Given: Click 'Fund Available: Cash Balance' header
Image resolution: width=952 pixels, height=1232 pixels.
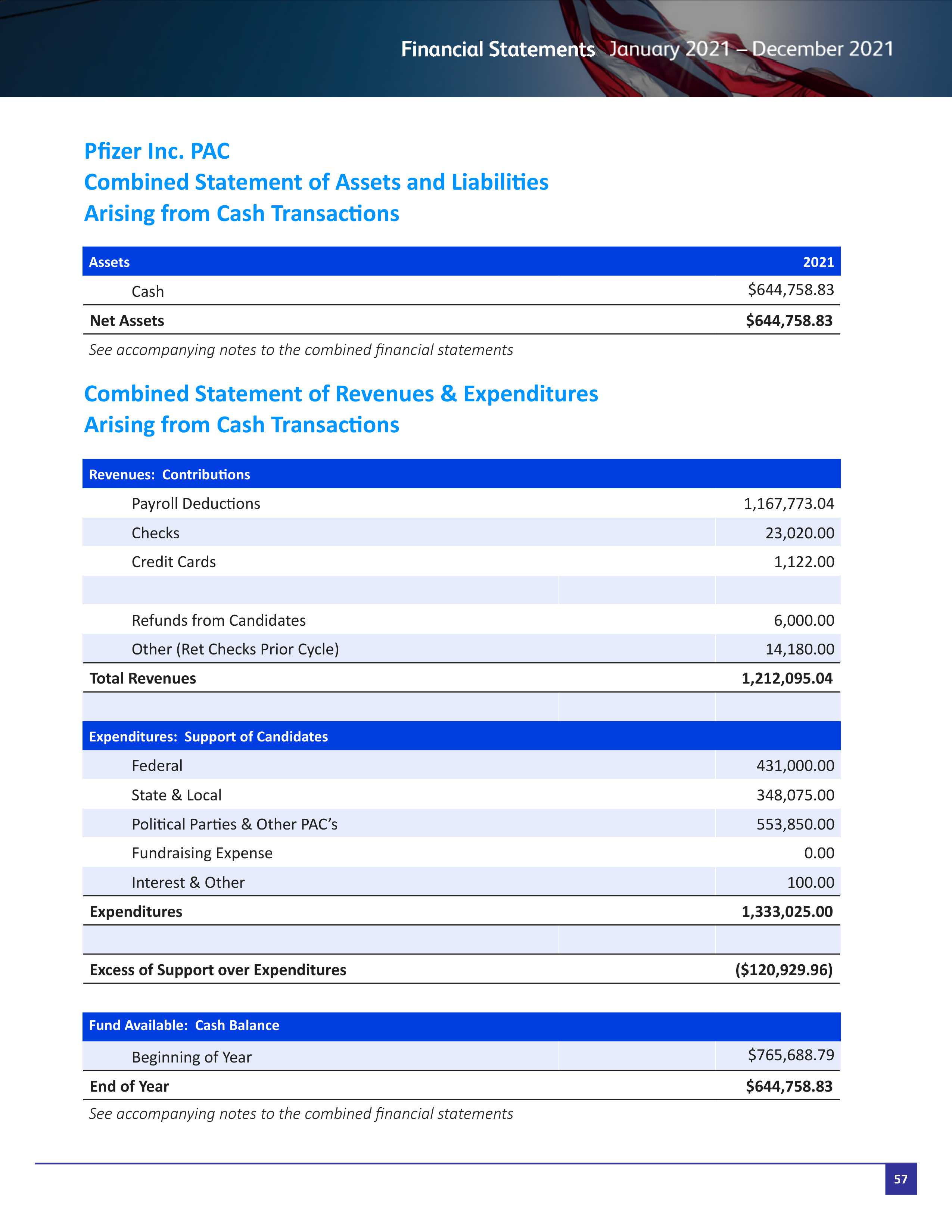Looking at the screenshot, I should coord(184,1026).
